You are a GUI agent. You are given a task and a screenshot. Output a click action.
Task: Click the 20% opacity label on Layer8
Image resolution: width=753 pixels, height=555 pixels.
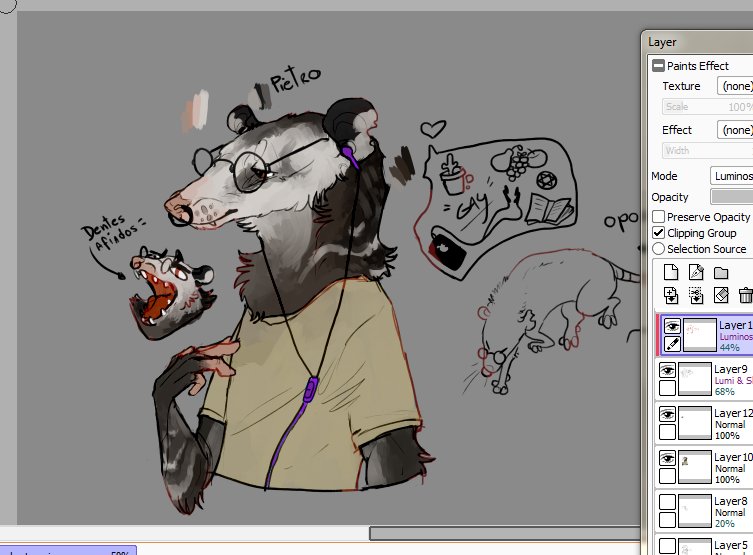(725, 523)
